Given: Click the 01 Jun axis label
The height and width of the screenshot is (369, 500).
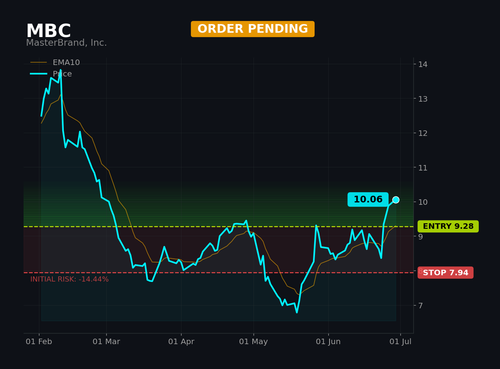Looking at the screenshot, I should tap(328, 342).
